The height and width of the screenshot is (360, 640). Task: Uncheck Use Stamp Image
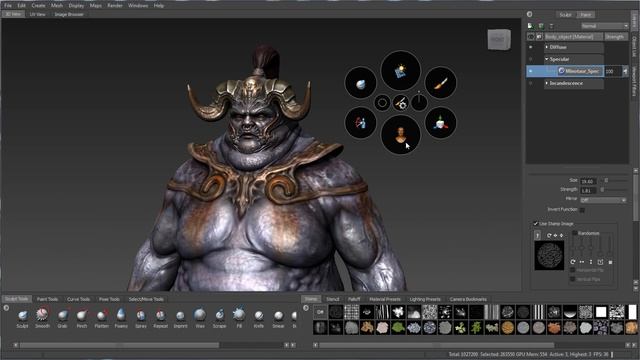(536, 224)
